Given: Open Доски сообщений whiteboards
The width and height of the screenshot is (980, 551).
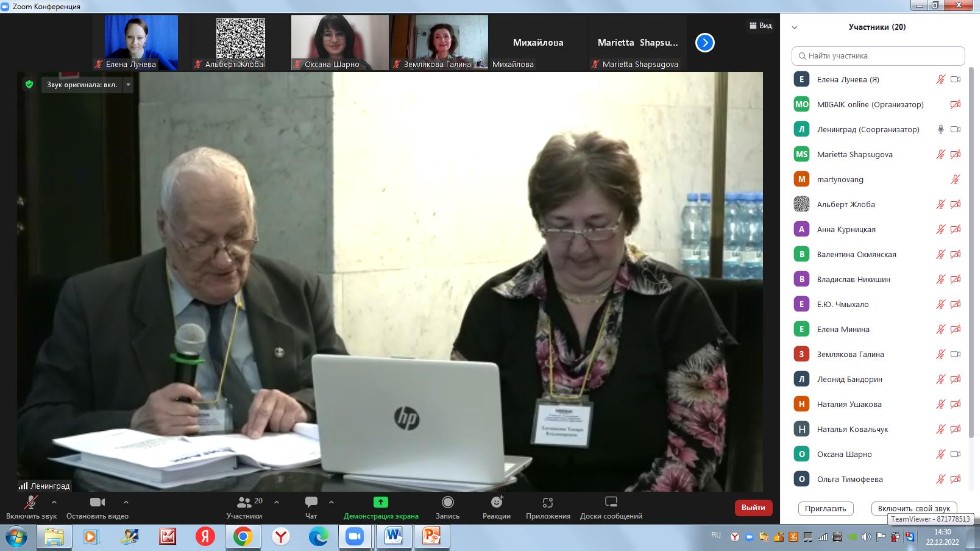Looking at the screenshot, I should point(610,504).
